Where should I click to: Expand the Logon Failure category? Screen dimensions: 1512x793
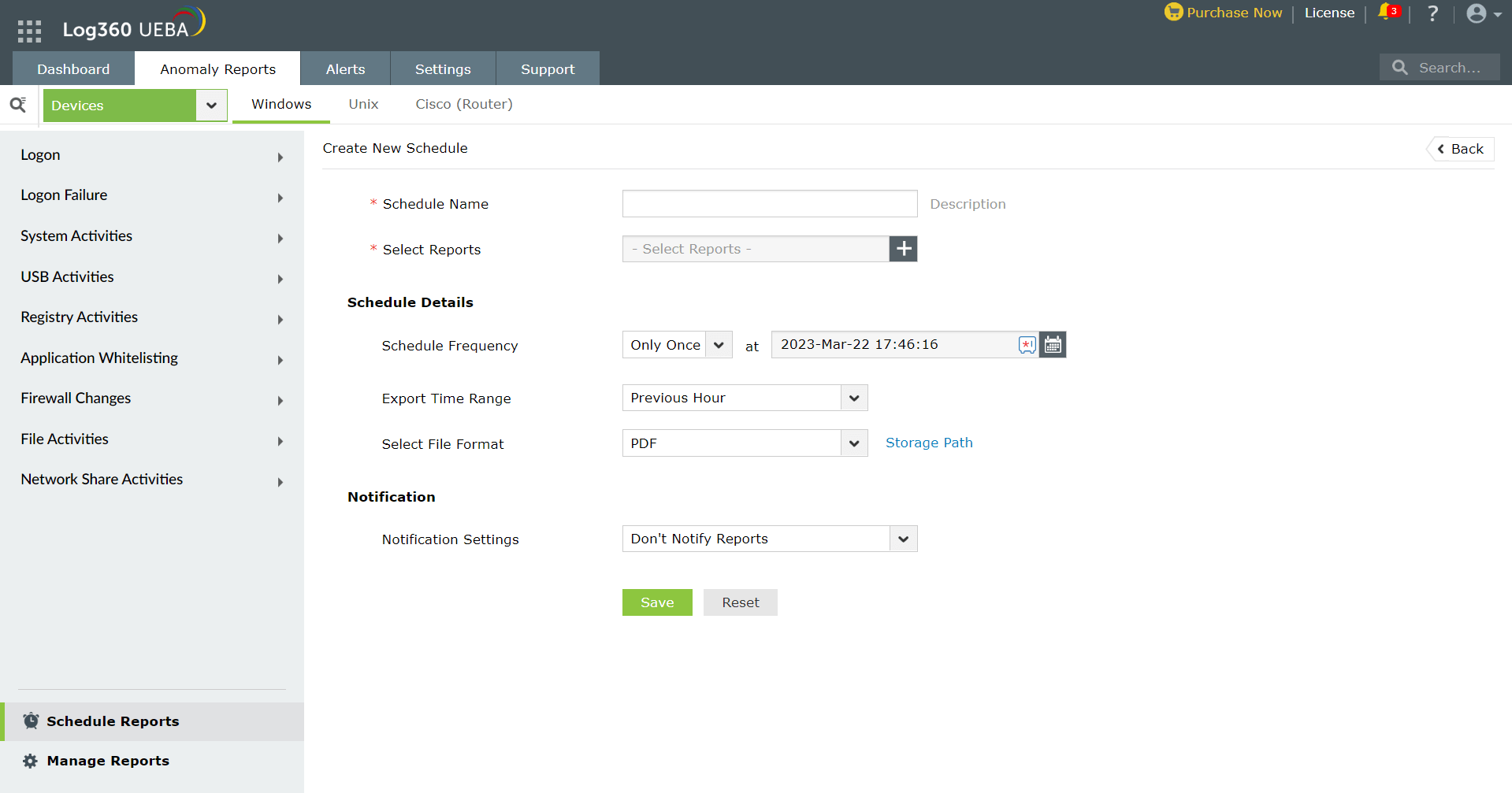280,198
